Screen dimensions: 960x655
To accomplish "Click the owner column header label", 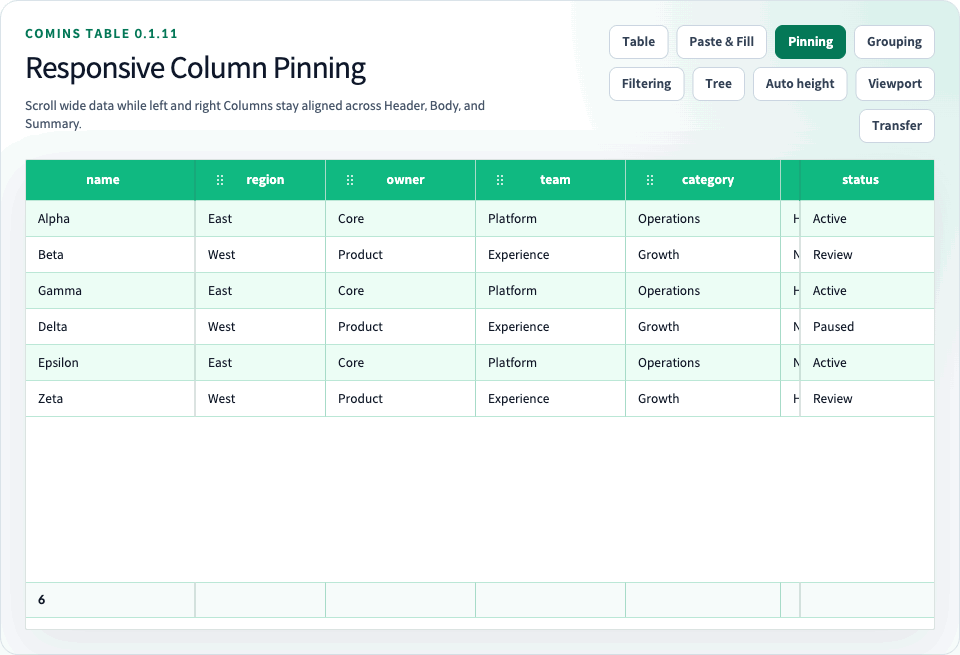I will tap(405, 180).
